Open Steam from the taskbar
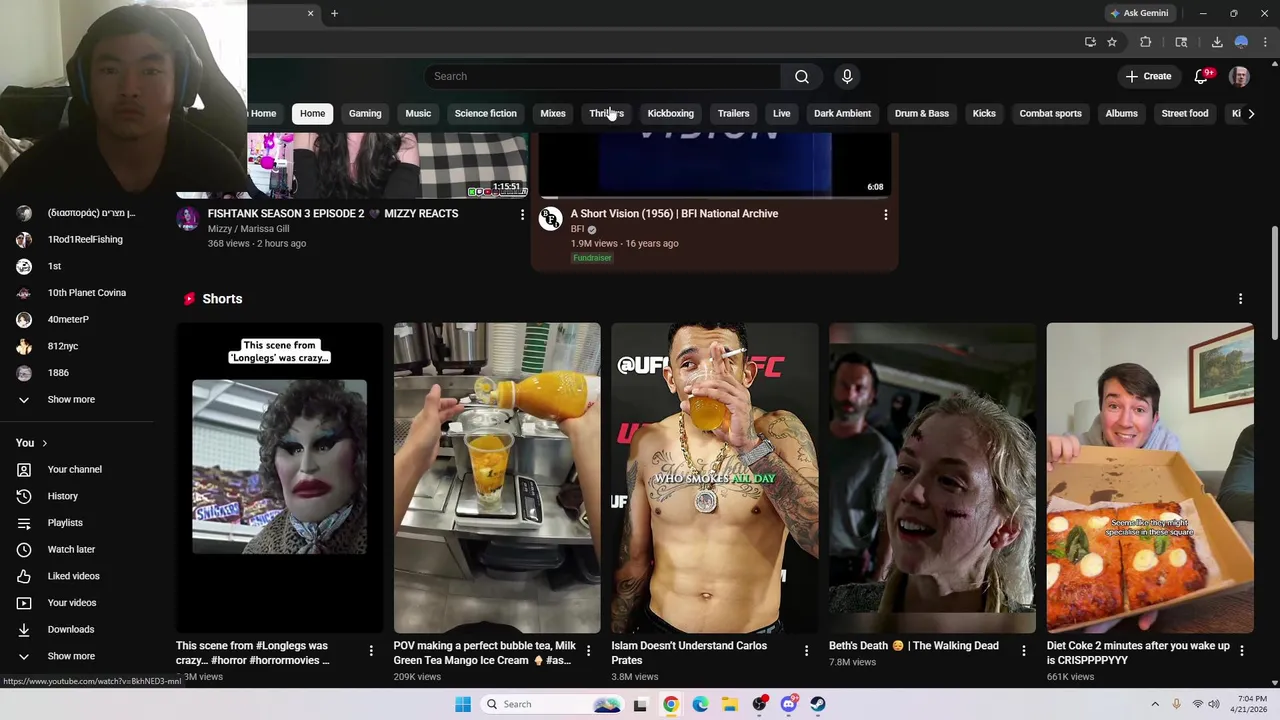 (818, 704)
